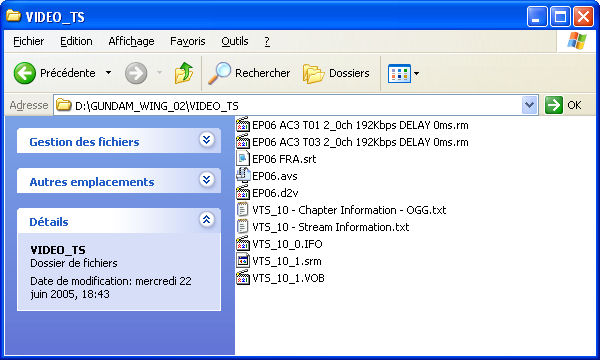This screenshot has width=600, height=360.
Task: Open the Forward history dropdown arrow
Action: tap(160, 73)
